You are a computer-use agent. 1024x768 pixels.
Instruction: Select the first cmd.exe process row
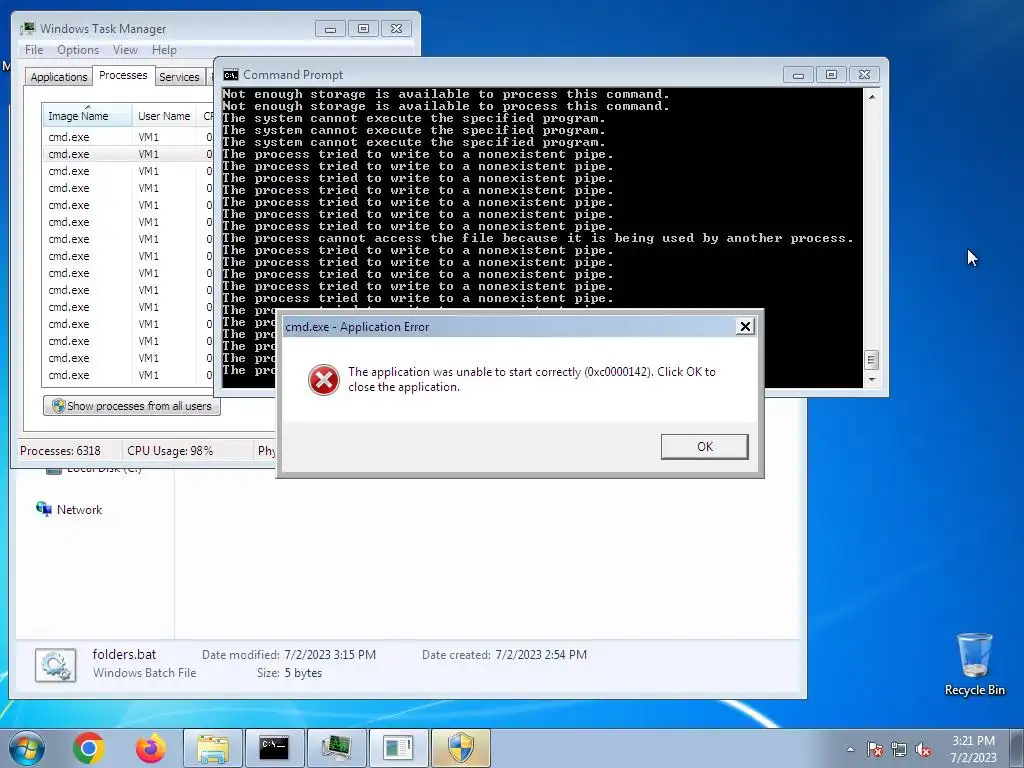tap(127, 137)
